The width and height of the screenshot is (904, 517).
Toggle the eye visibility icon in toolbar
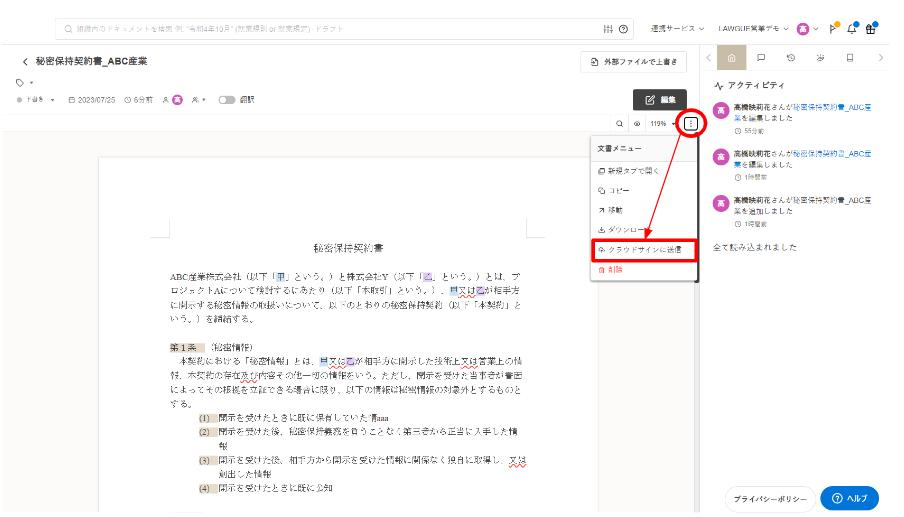637,124
